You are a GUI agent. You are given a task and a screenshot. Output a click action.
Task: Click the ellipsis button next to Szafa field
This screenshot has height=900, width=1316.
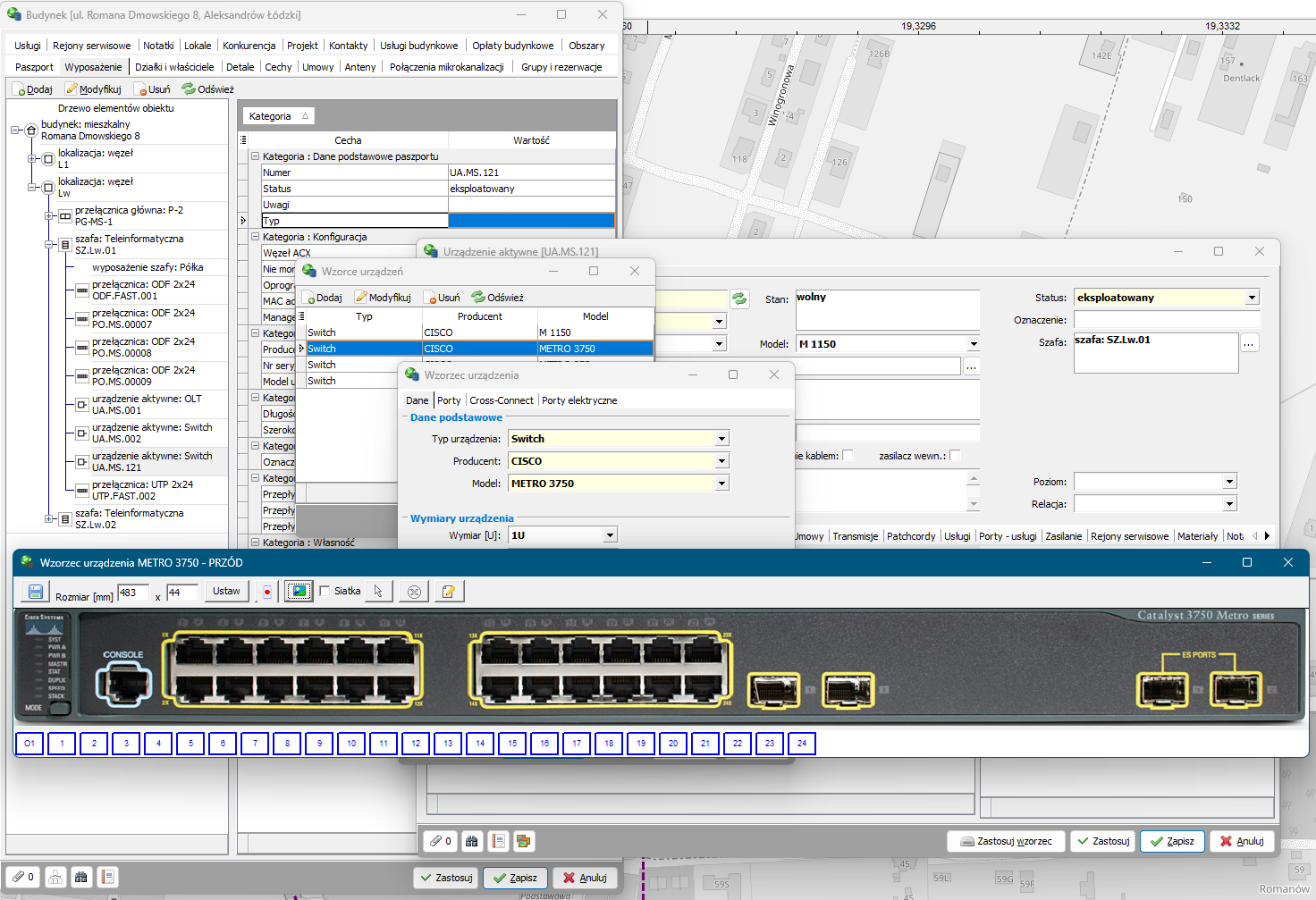[1249, 342]
